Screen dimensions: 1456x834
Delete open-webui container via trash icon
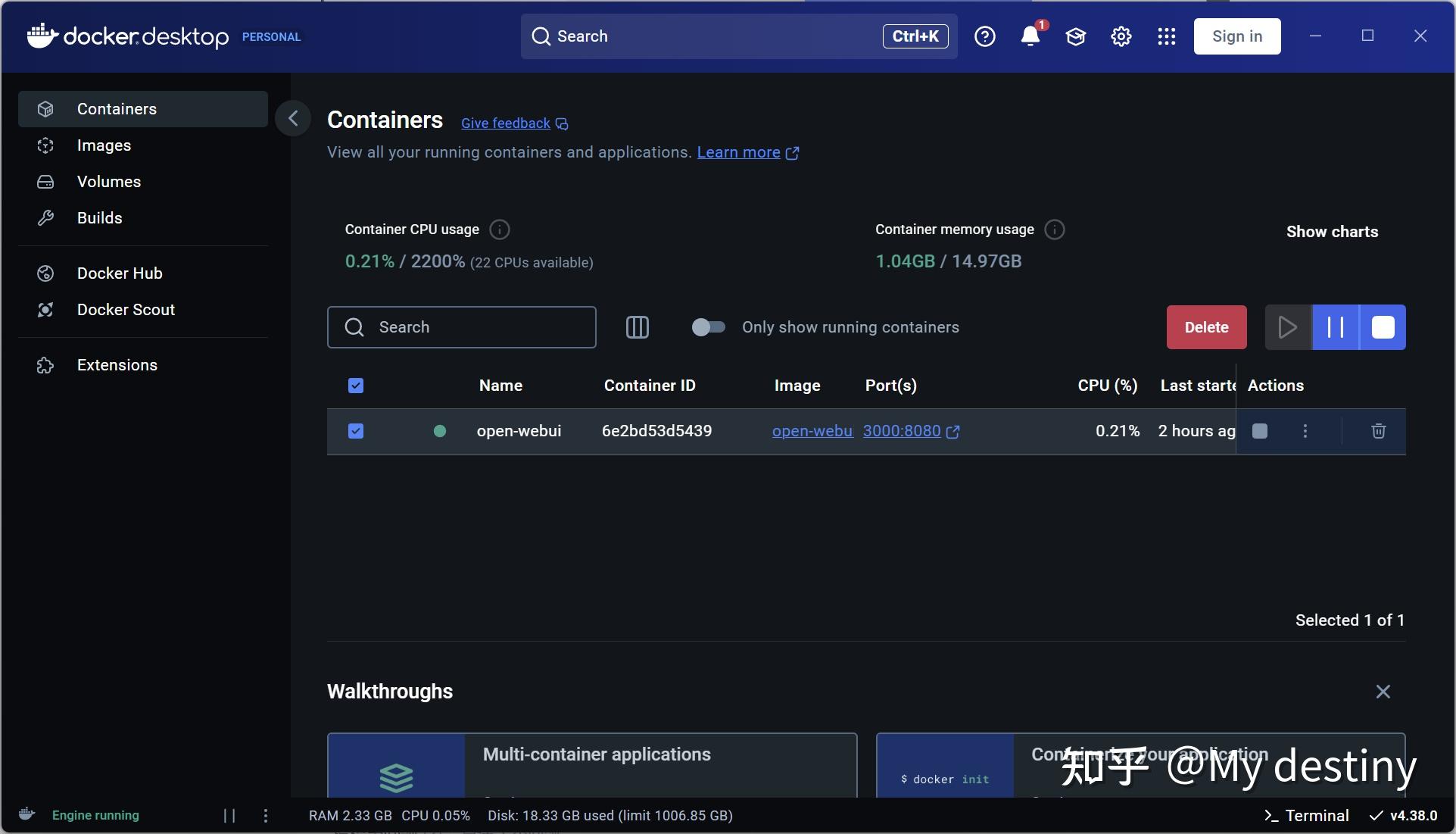point(1377,430)
